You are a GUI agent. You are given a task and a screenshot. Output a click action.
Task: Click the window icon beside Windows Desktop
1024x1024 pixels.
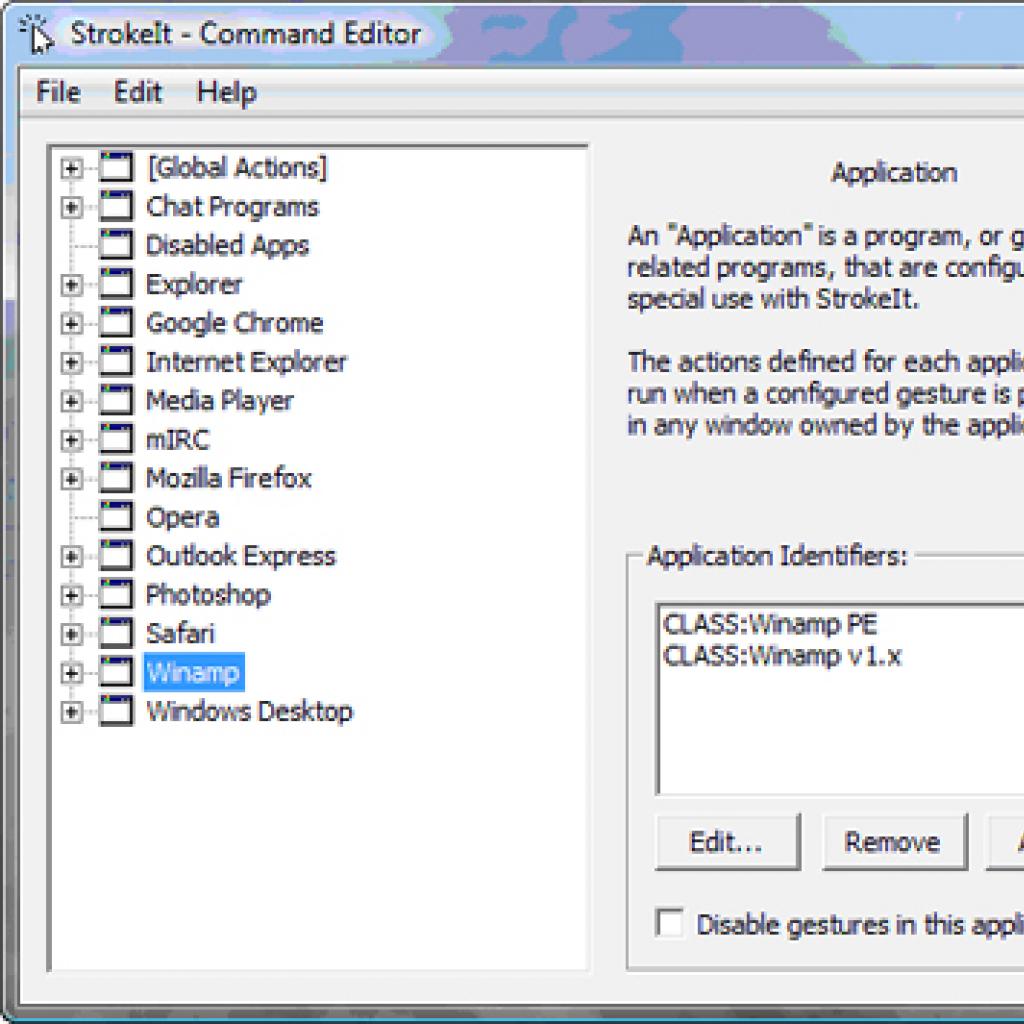116,711
